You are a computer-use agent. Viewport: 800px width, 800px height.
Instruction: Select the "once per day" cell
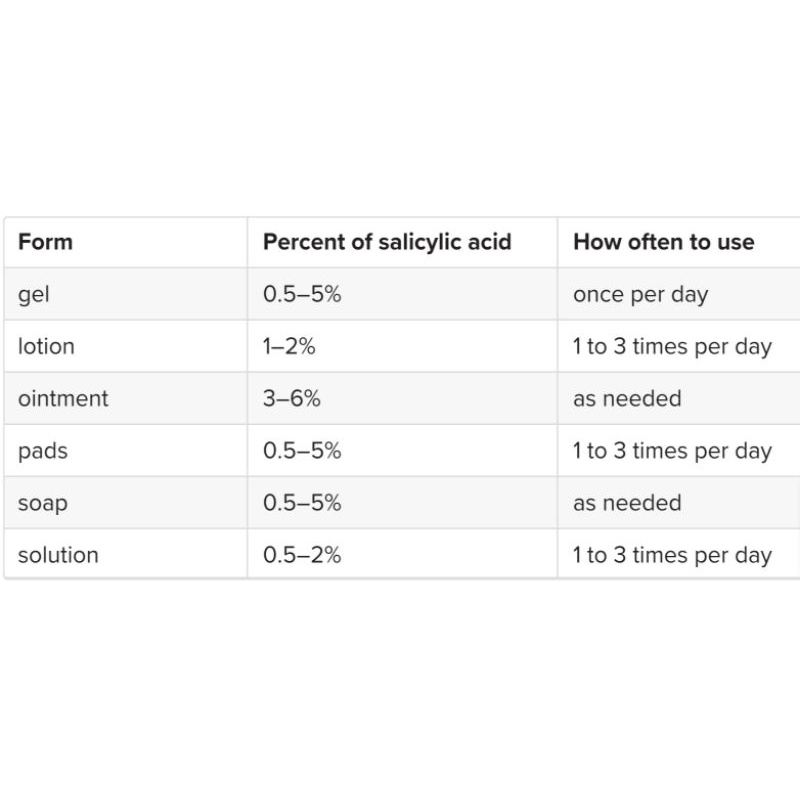coord(640,294)
